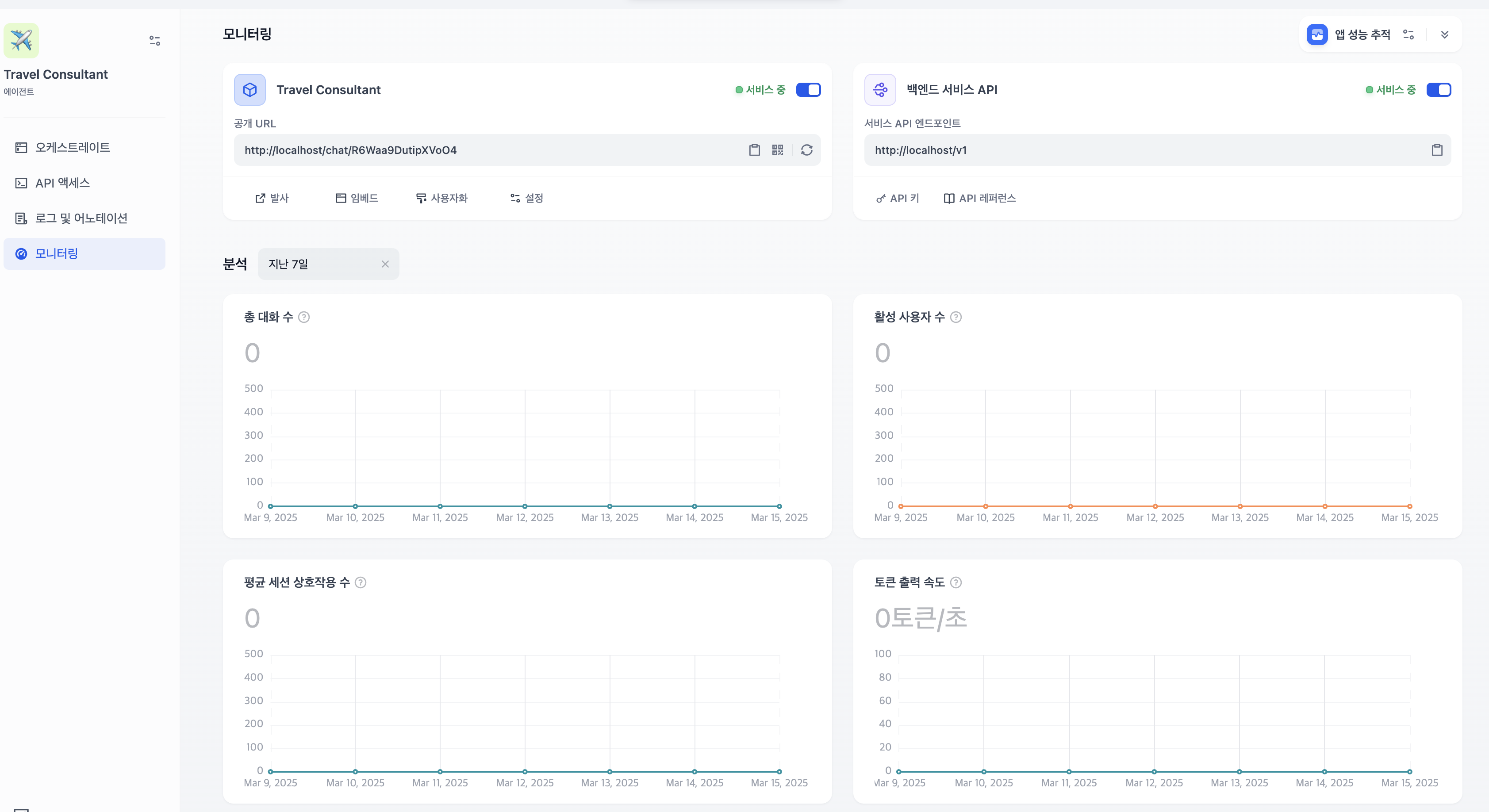Viewport: 1489px width, 812px height.
Task: Open API 액세스 sidebar item
Action: pos(62,183)
